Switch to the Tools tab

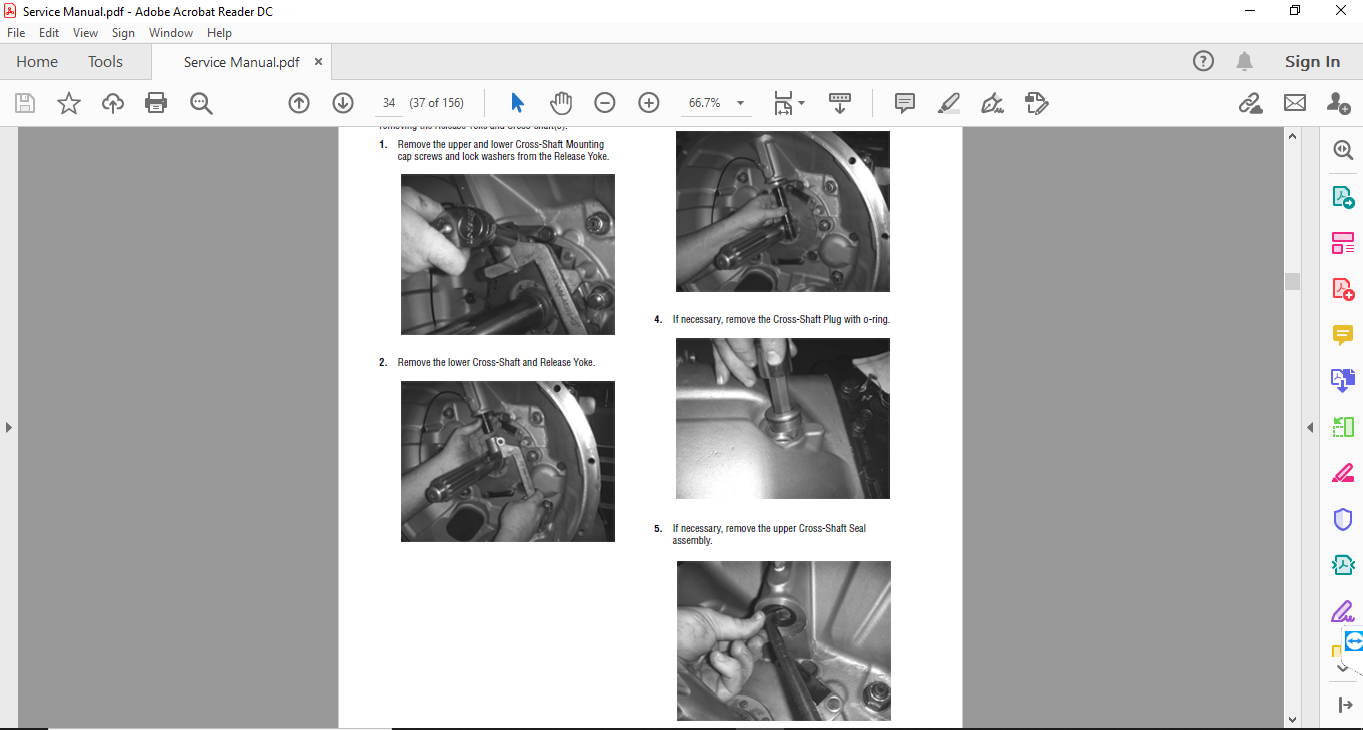point(105,62)
